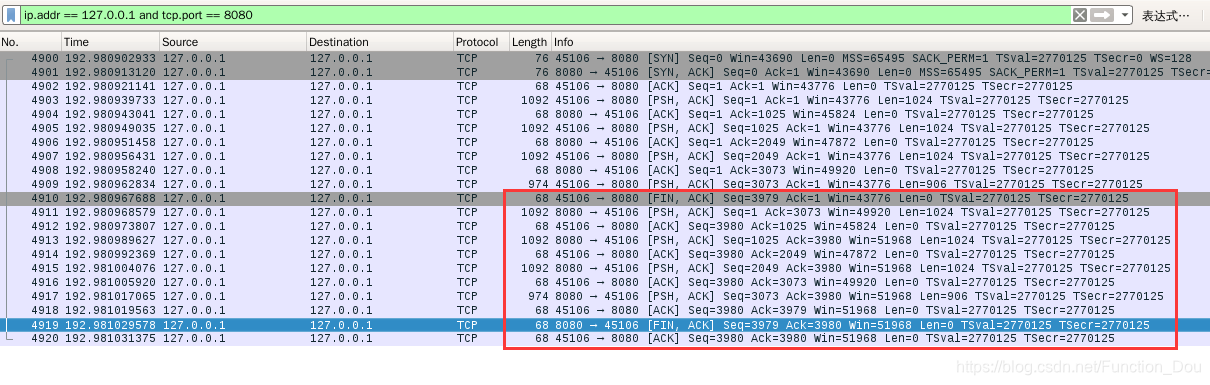Select packet number 4916

click(x=605, y=283)
